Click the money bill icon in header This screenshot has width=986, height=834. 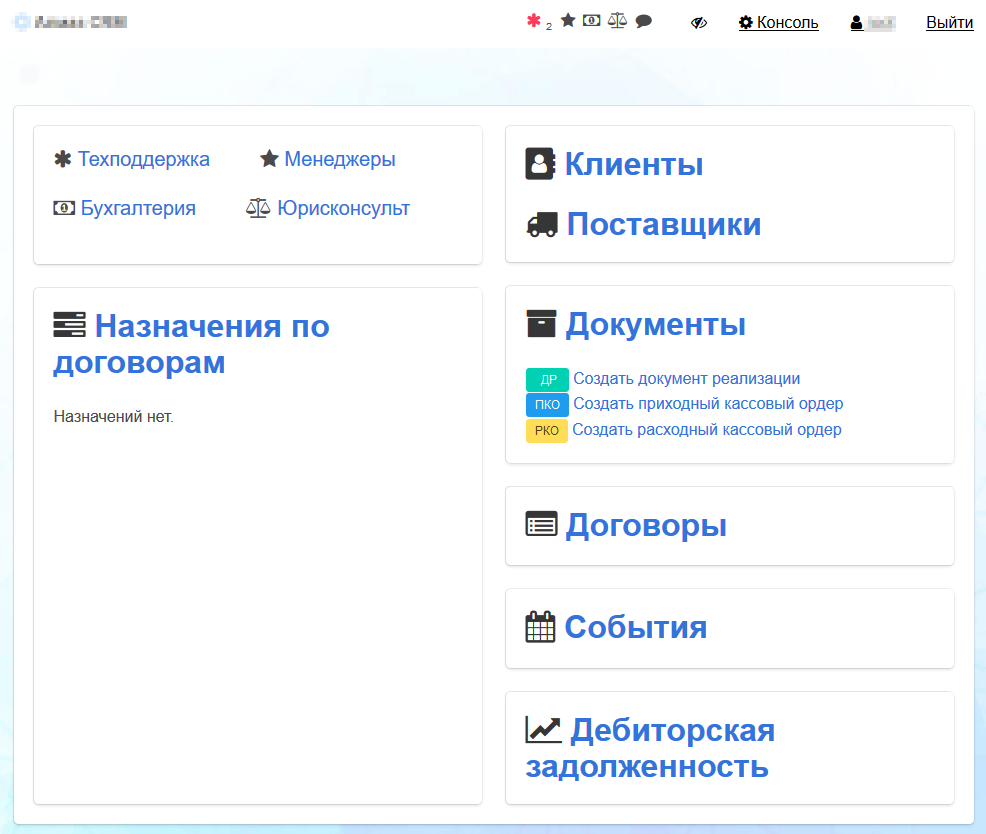click(592, 21)
